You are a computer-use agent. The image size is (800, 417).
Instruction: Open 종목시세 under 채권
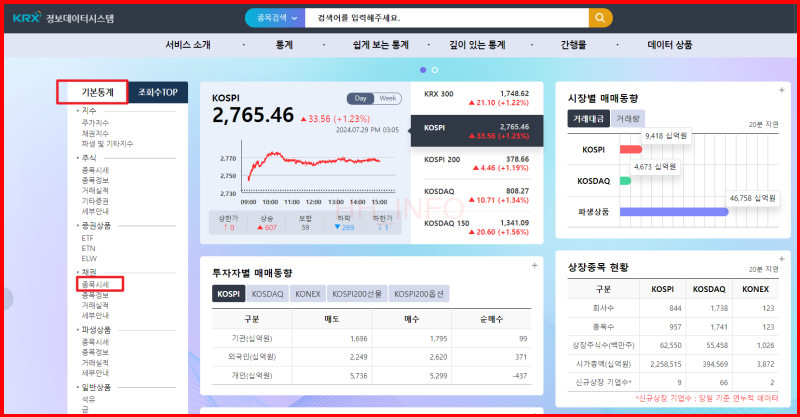(95, 284)
